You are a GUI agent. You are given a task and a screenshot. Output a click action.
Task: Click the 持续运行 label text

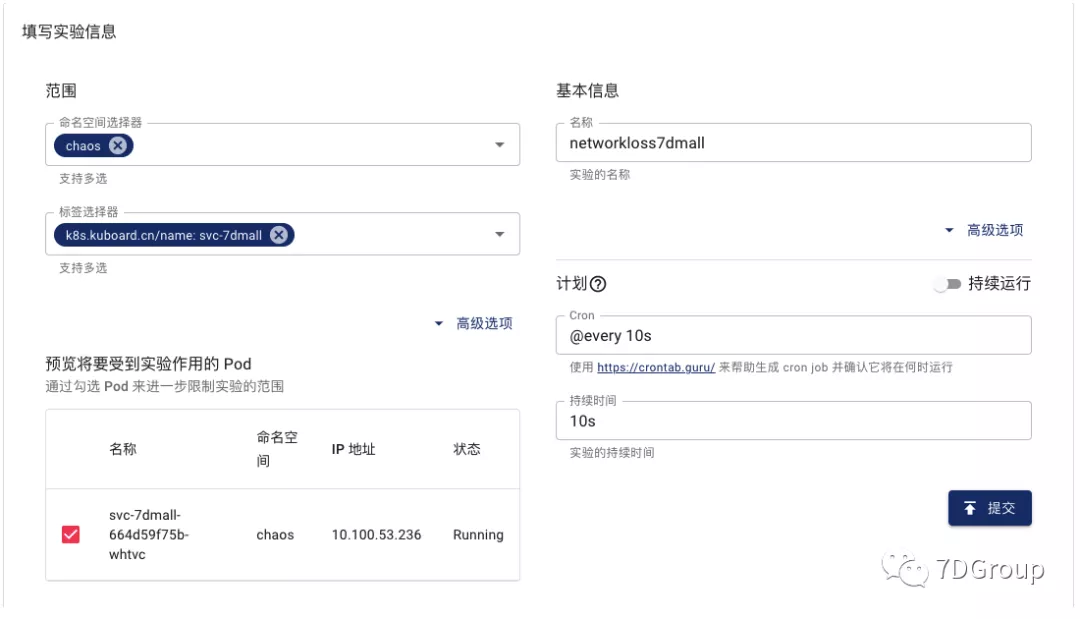(999, 284)
